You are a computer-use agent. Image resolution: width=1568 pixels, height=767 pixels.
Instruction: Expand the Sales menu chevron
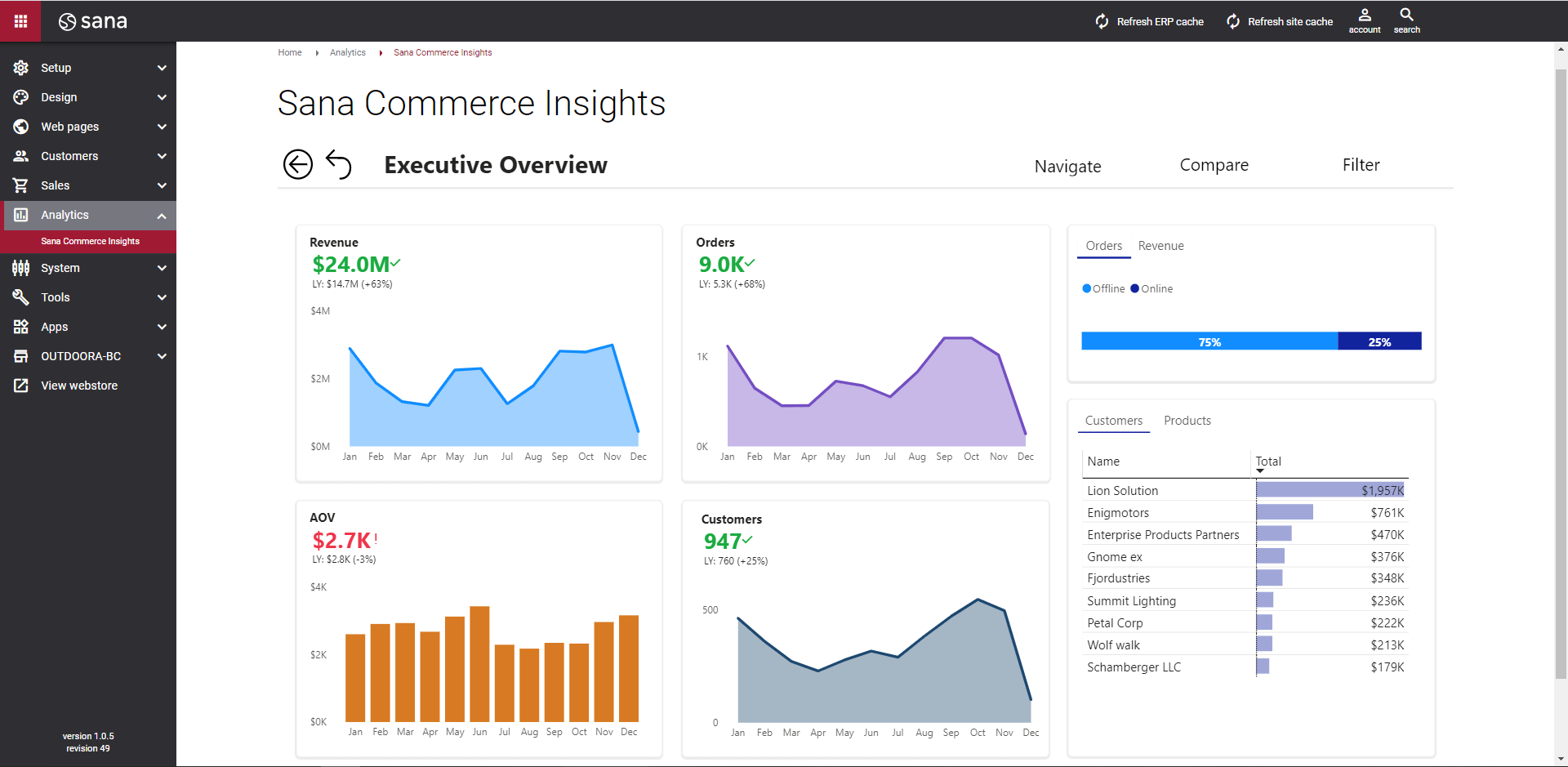pyautogui.click(x=162, y=185)
